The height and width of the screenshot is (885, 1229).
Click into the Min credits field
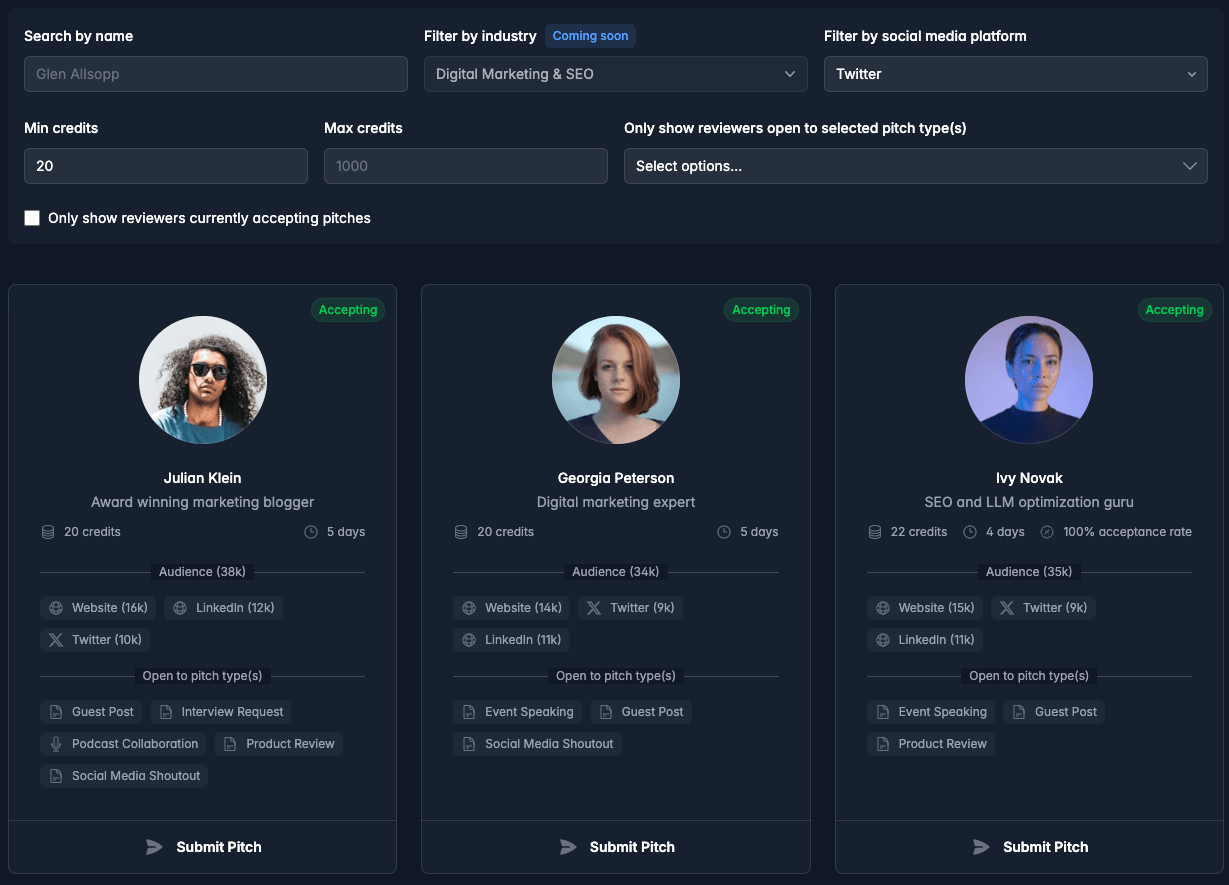tap(165, 166)
